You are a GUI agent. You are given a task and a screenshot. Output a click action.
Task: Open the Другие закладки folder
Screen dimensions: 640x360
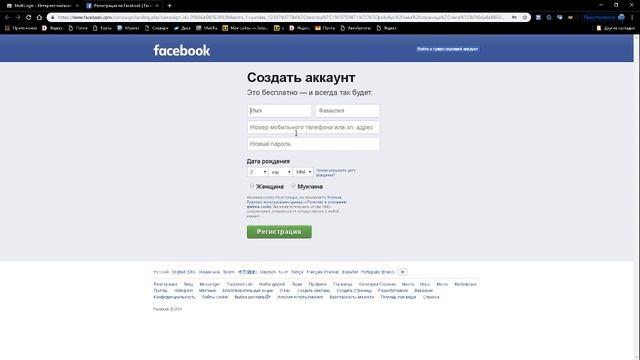tap(616, 28)
